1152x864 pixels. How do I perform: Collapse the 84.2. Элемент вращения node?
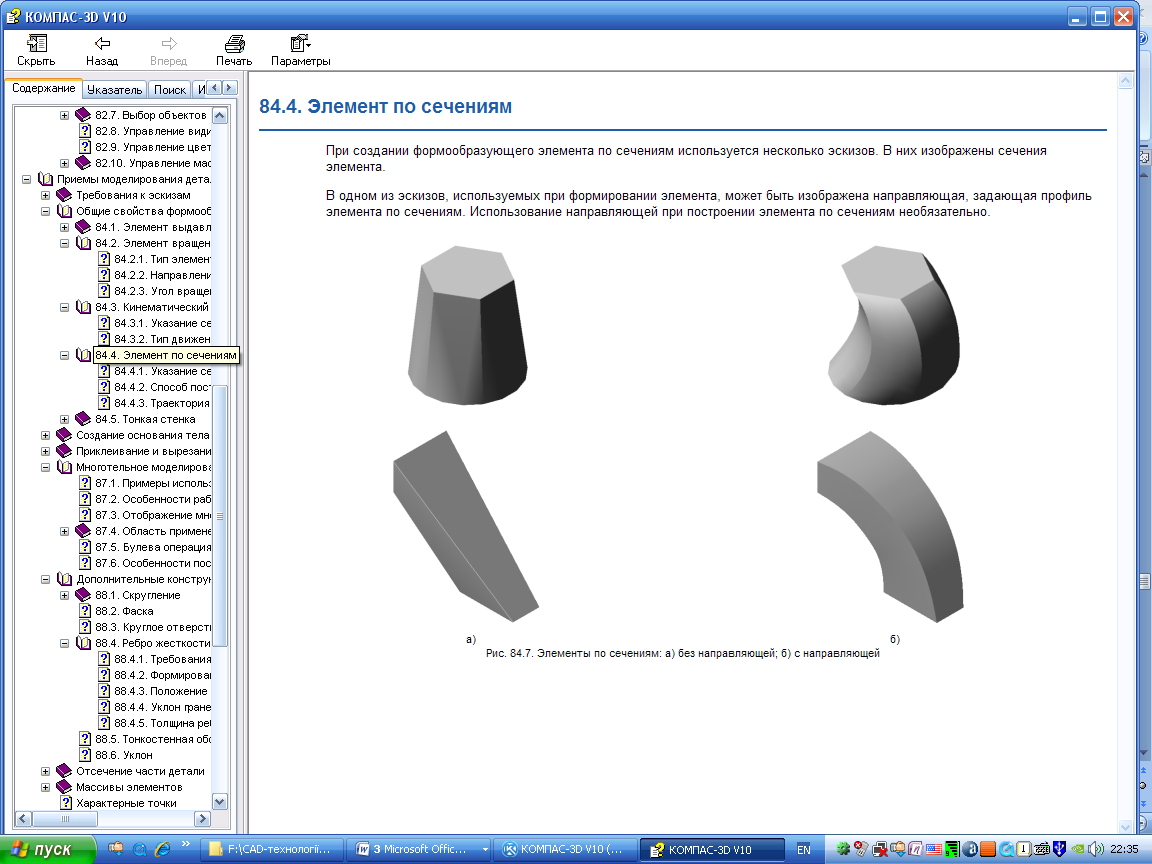[65, 243]
